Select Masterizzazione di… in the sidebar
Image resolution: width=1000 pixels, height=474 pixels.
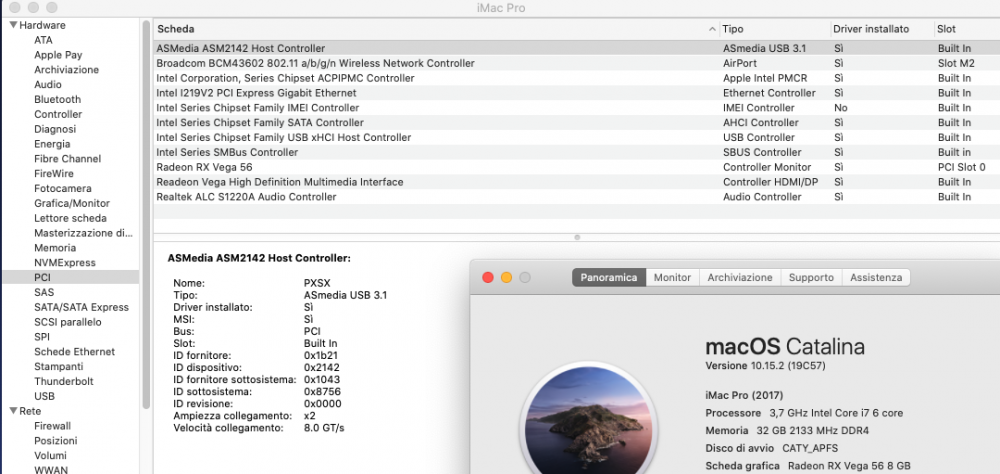click(x=84, y=233)
